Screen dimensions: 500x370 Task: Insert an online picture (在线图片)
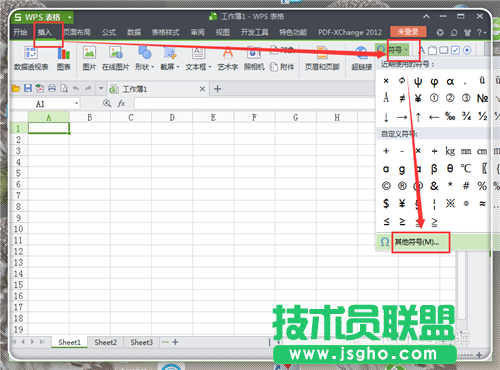click(115, 59)
